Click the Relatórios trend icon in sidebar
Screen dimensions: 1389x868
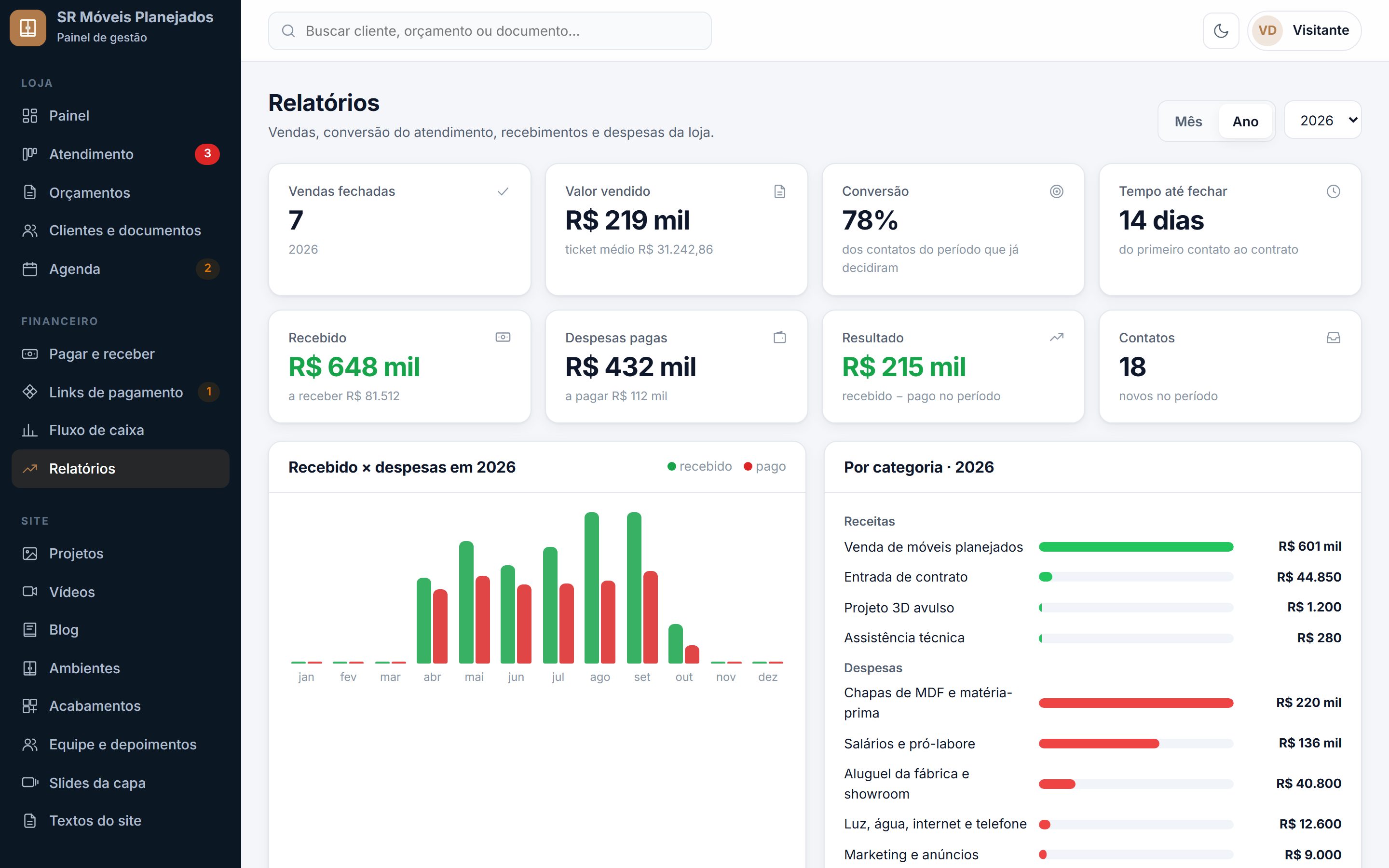pyautogui.click(x=30, y=468)
